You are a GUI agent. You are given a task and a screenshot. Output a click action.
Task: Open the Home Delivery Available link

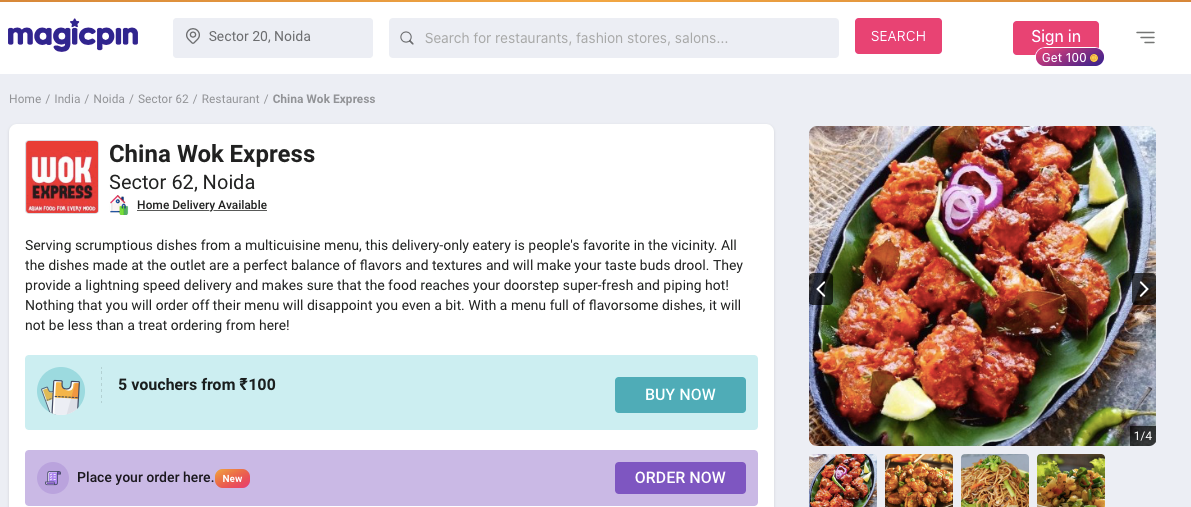[x=201, y=205]
